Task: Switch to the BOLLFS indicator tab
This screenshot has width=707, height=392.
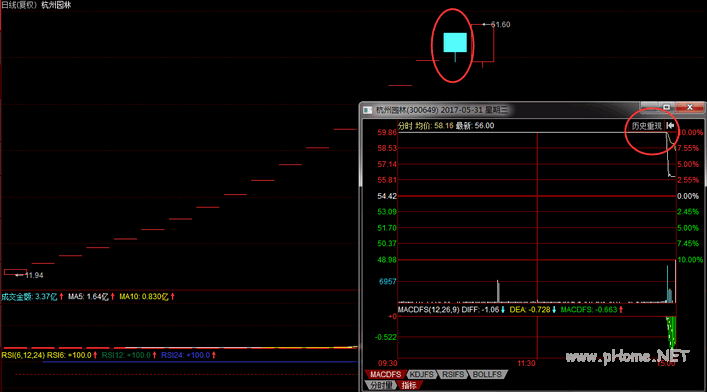Action: pyautogui.click(x=487, y=374)
